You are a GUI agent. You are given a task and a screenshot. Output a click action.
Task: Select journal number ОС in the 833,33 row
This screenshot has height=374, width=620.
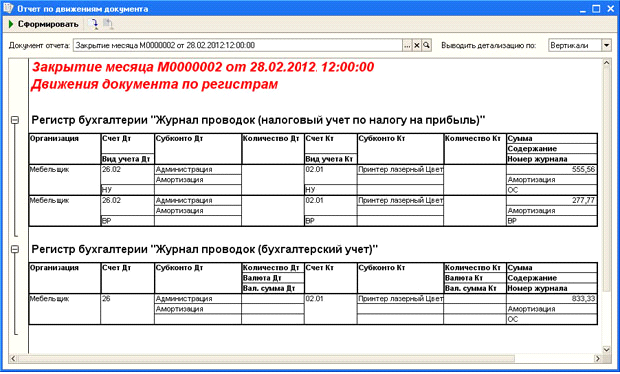pos(552,319)
